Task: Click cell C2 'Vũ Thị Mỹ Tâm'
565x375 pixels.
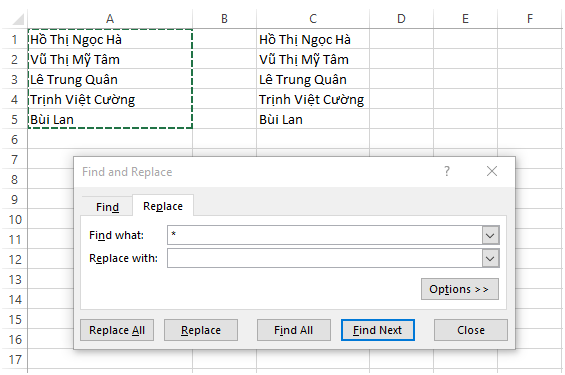Action: click(x=313, y=59)
